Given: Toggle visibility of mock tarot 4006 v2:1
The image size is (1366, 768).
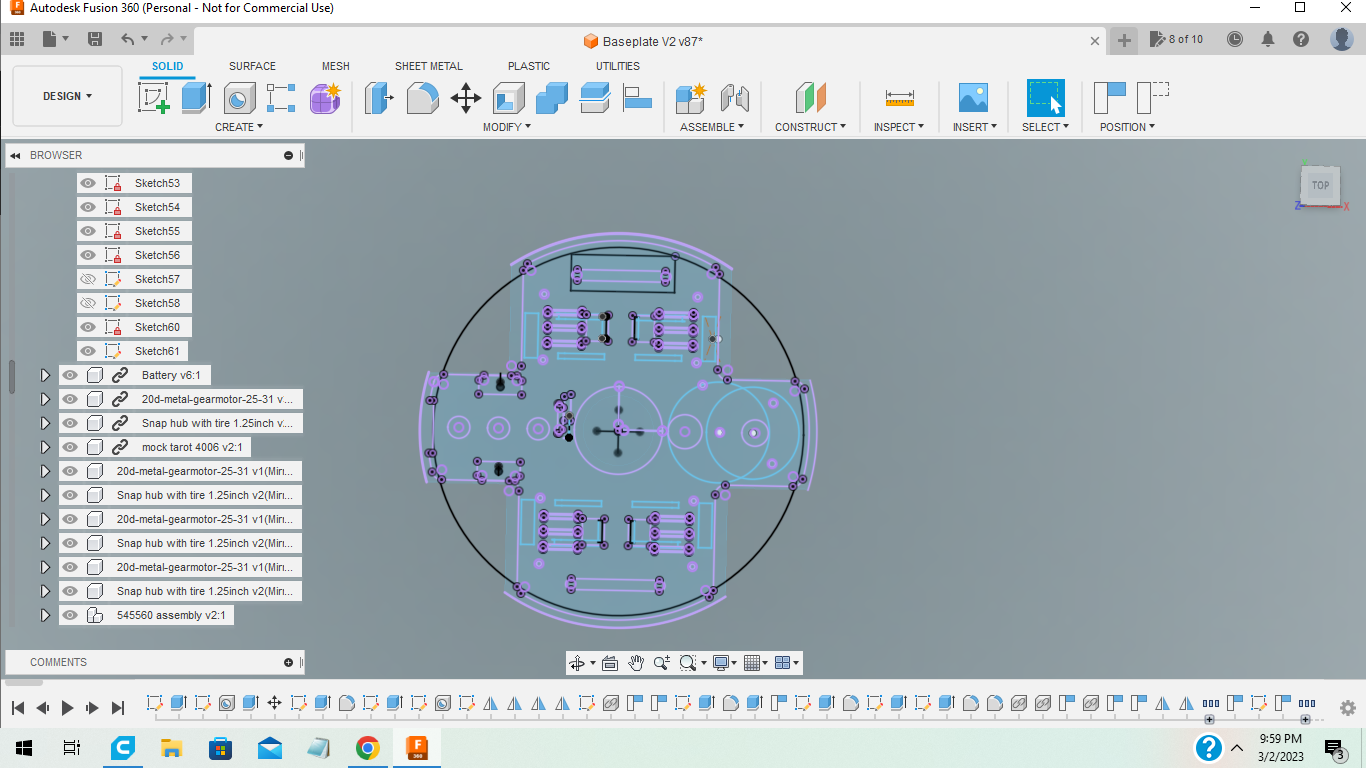Looking at the screenshot, I should [70, 447].
